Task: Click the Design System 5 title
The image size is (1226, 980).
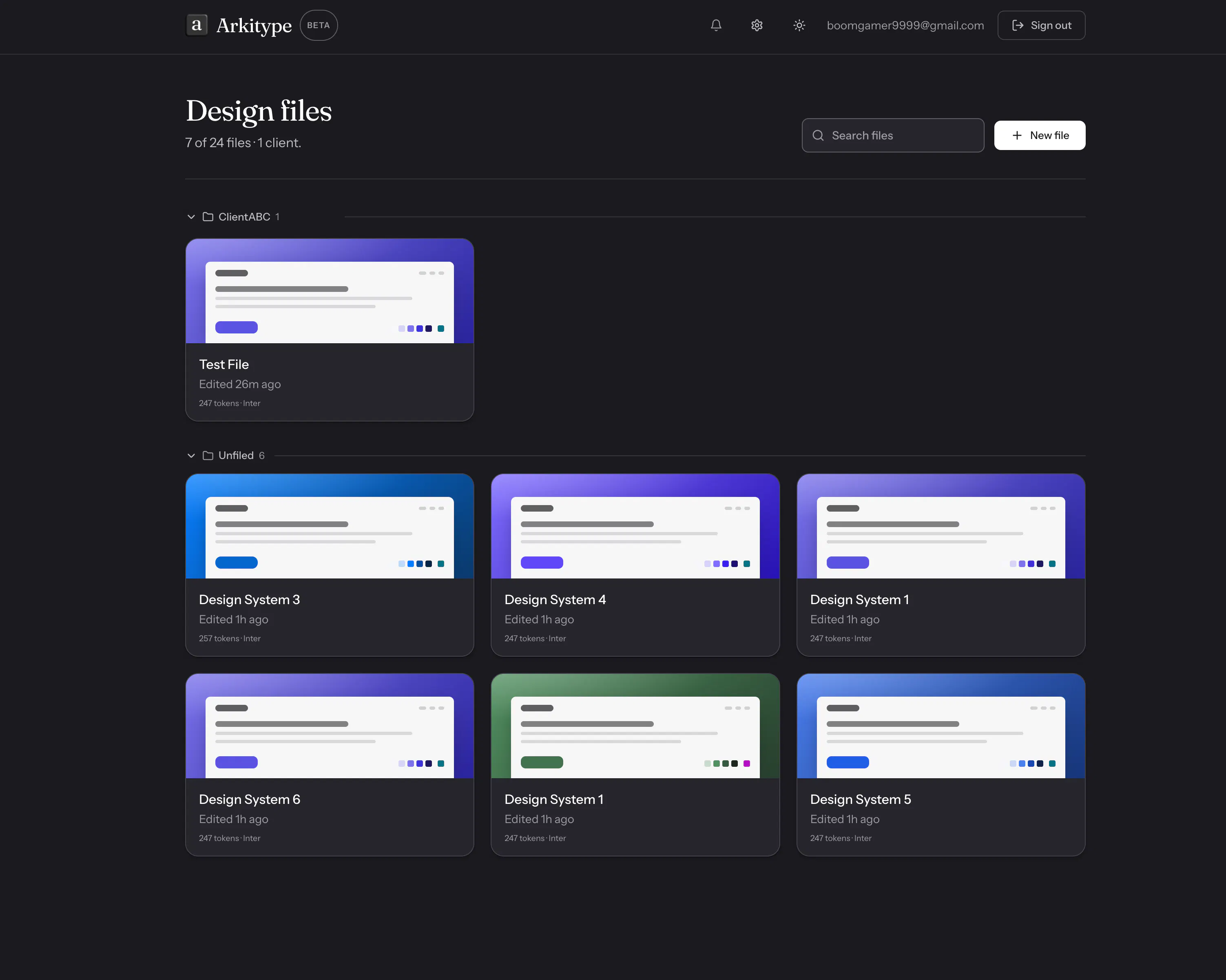Action: coord(860,799)
